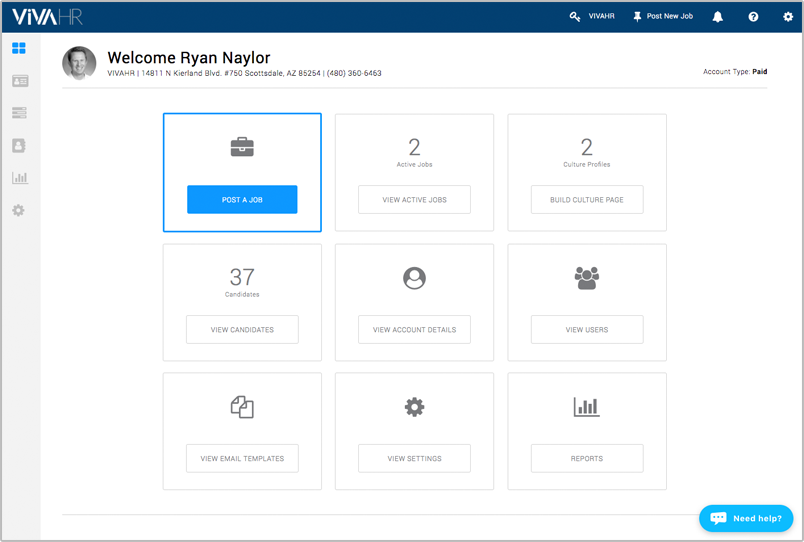804x542 pixels.
Task: Open the dashboard grid icon in sidebar
Action: (x=19, y=48)
